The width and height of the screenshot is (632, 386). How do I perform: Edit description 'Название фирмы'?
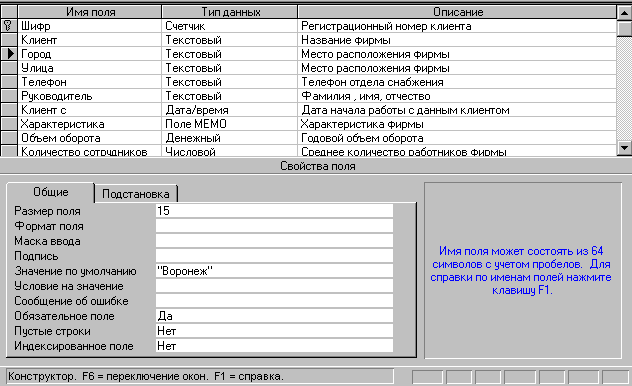point(457,40)
